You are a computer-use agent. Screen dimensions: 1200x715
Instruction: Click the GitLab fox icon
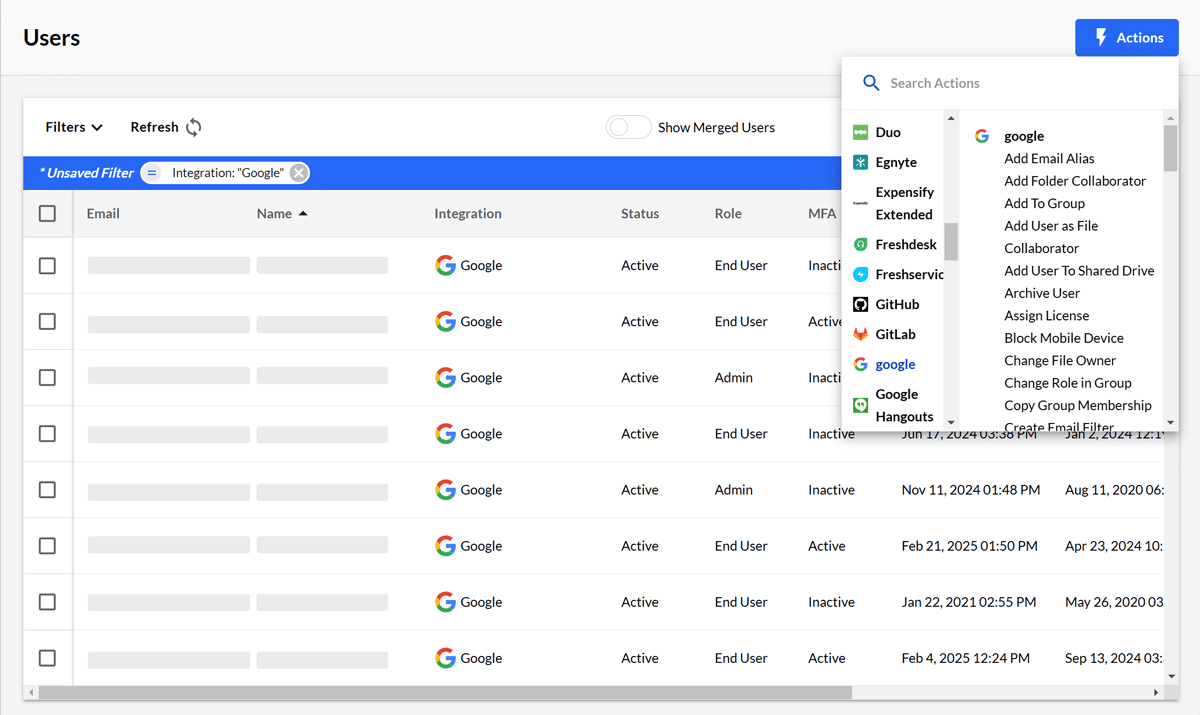click(860, 333)
